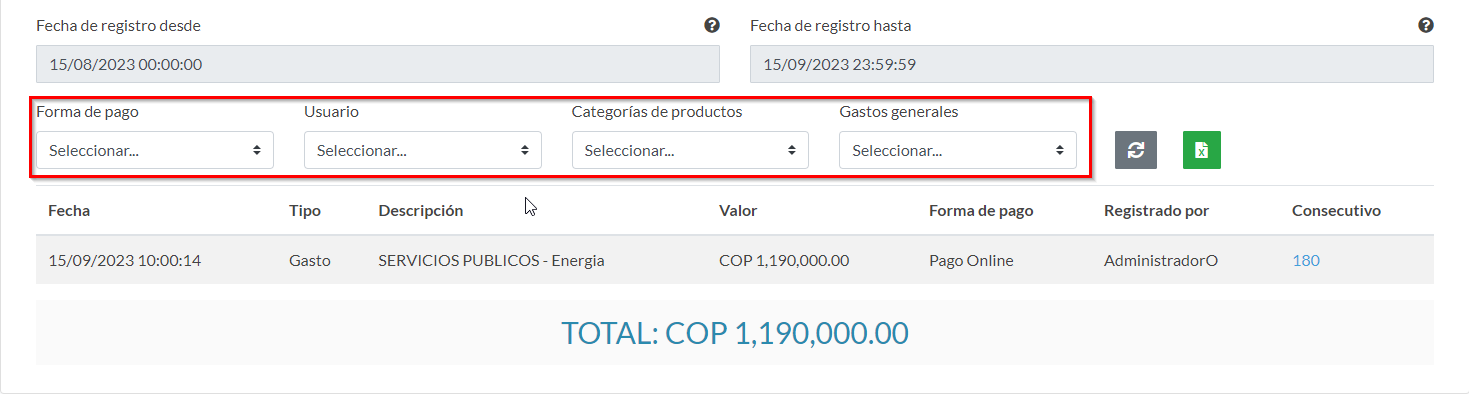Click the 'Valor' column header
Image resolution: width=1469 pixels, height=394 pixels.
[x=738, y=211]
